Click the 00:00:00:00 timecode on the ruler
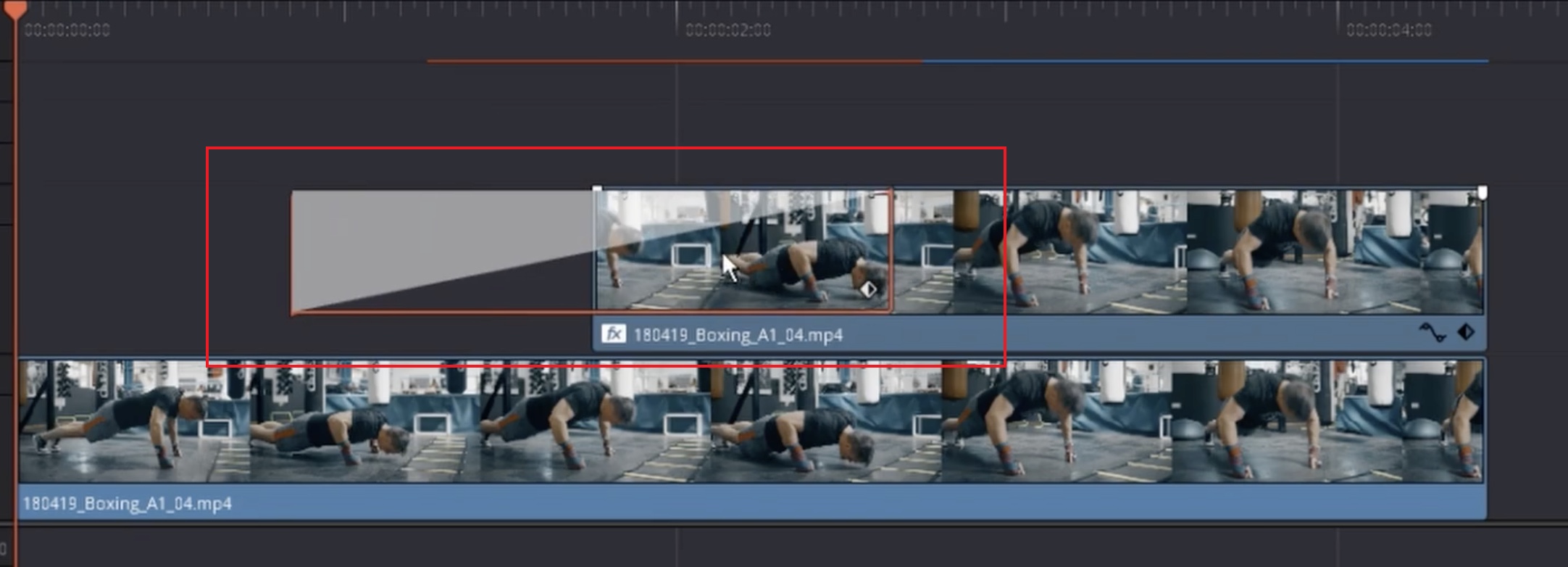The image size is (1568, 567). tap(67, 30)
